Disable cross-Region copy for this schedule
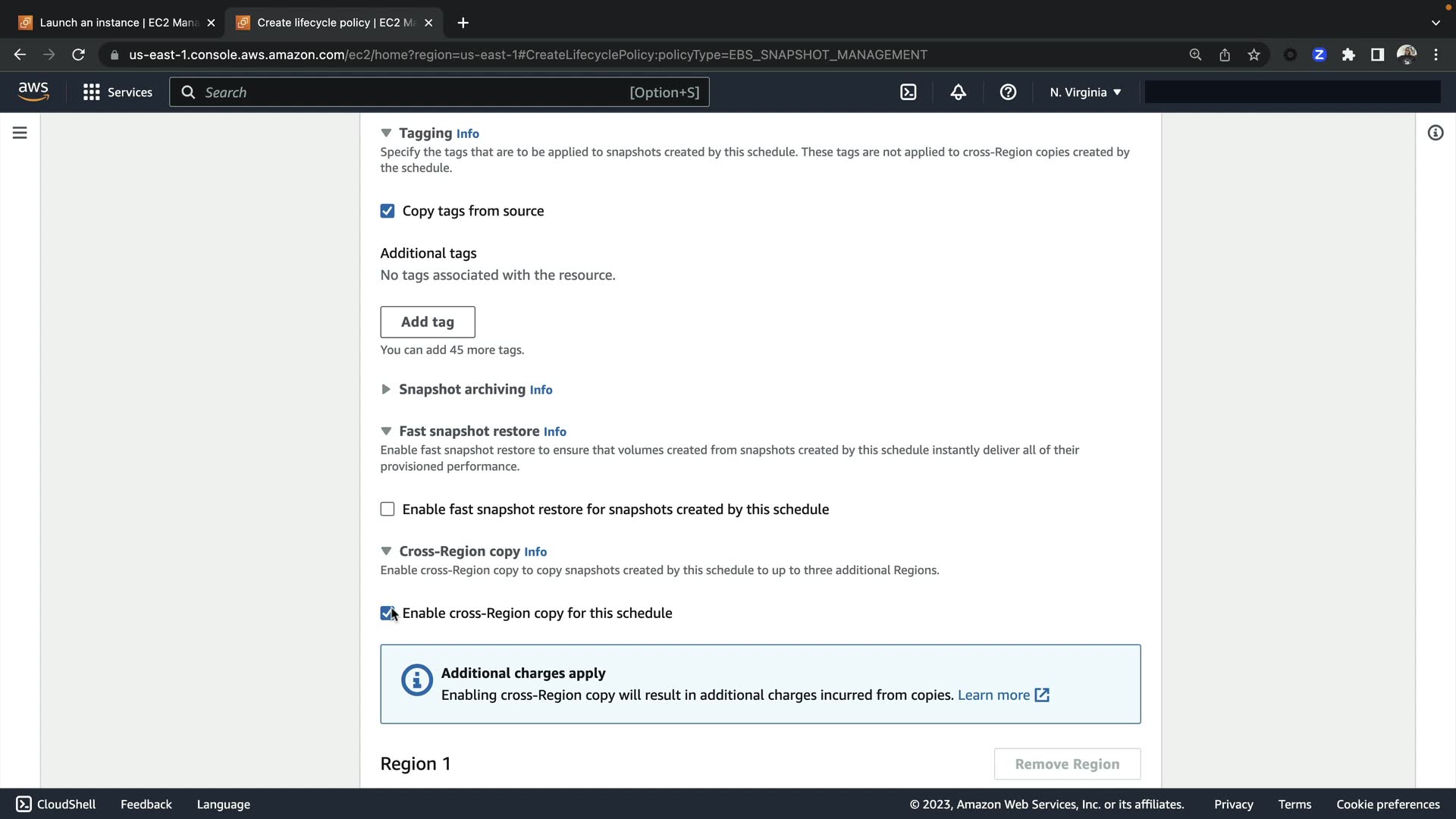The height and width of the screenshot is (819, 1456). point(387,613)
